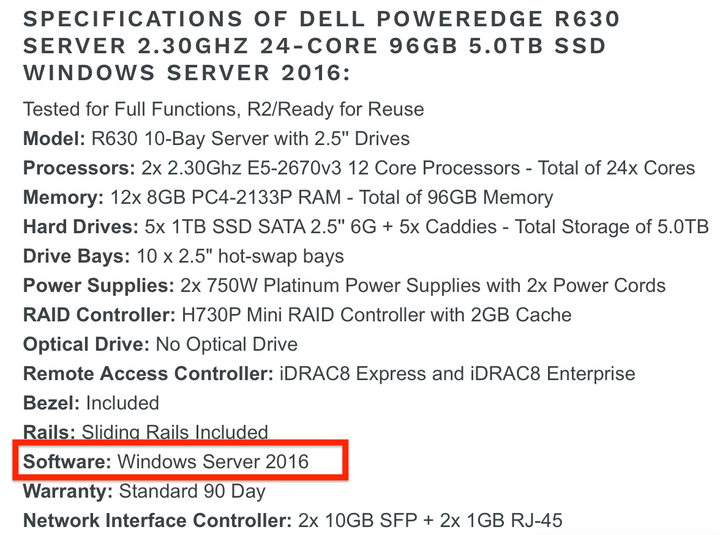The image size is (720, 535).
Task: Click the 'Total Storage of 5.0TB' text
Action: pos(610,227)
